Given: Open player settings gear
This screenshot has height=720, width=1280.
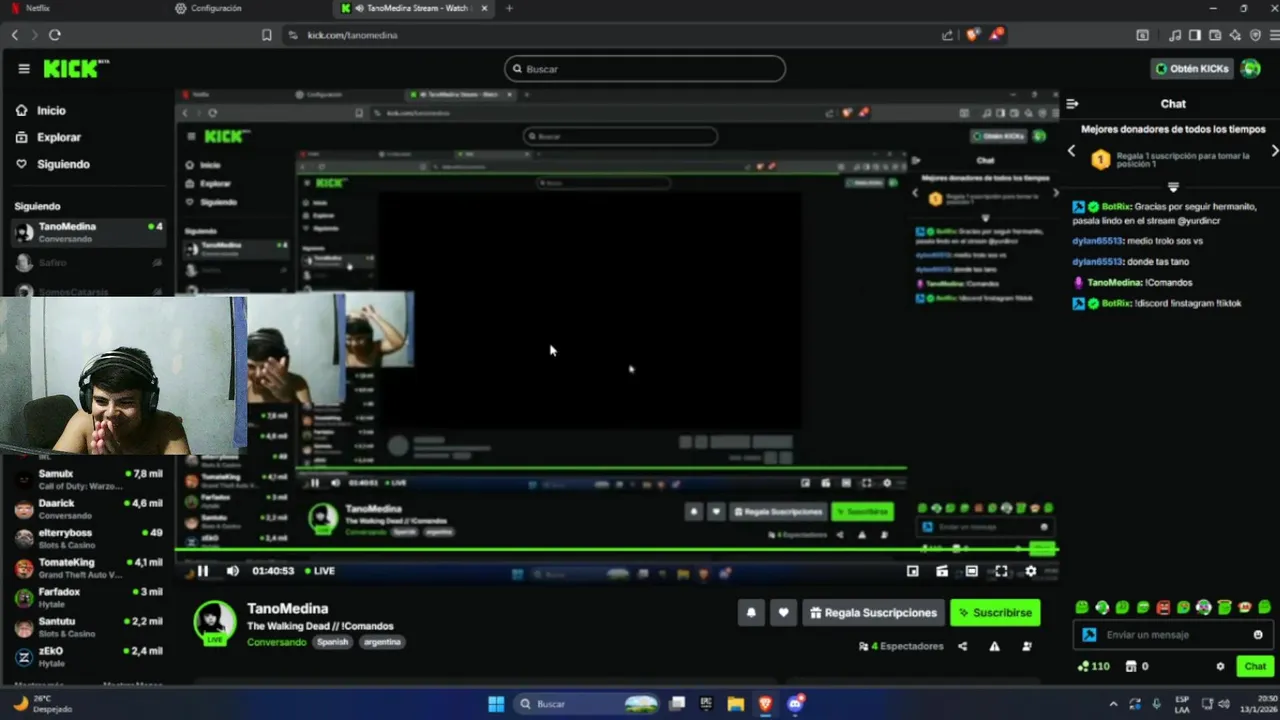Looking at the screenshot, I should coord(1031,571).
